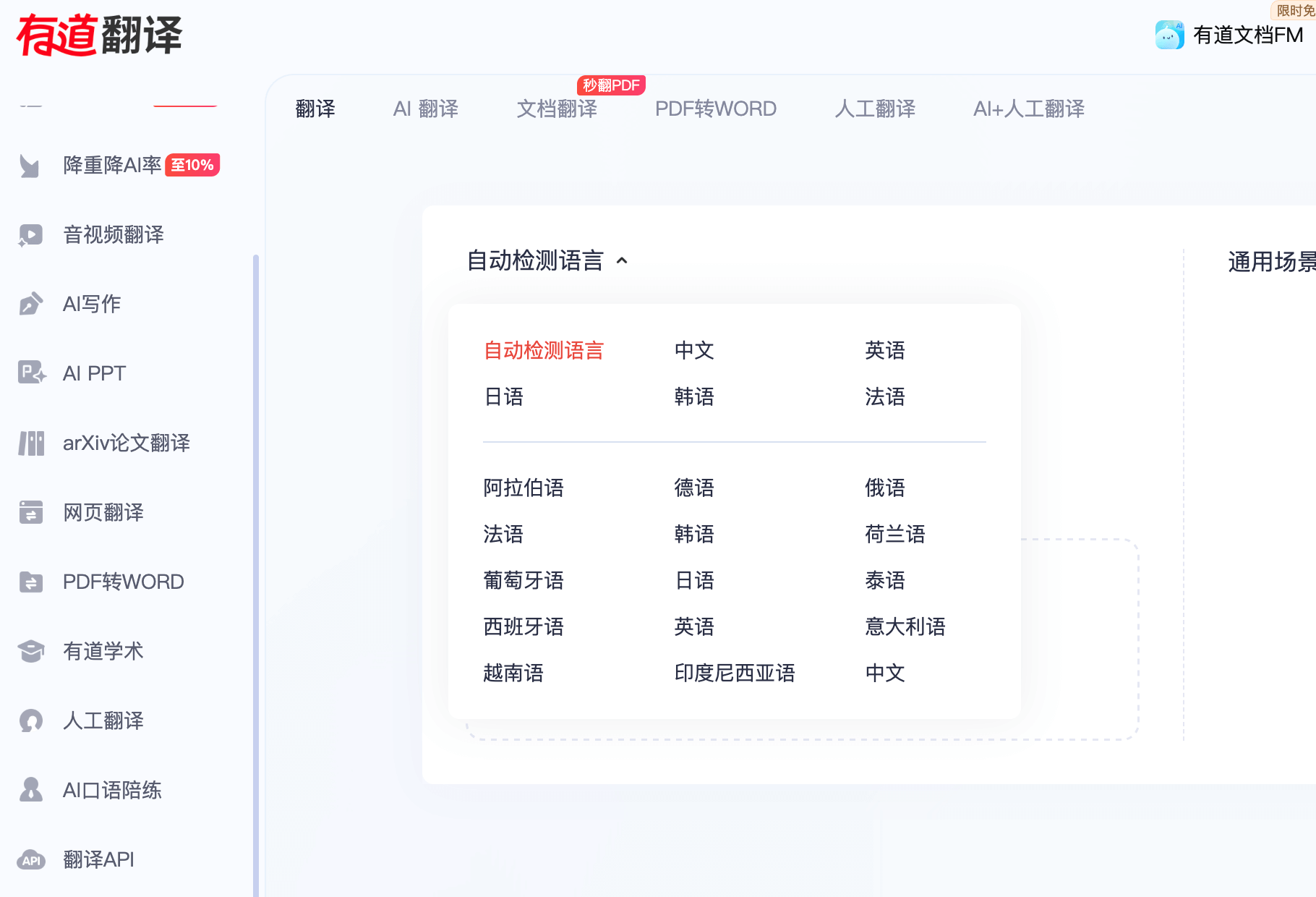This screenshot has width=1316, height=897.
Task: Click the 人工翻译 headset icon
Action: pyautogui.click(x=31, y=720)
